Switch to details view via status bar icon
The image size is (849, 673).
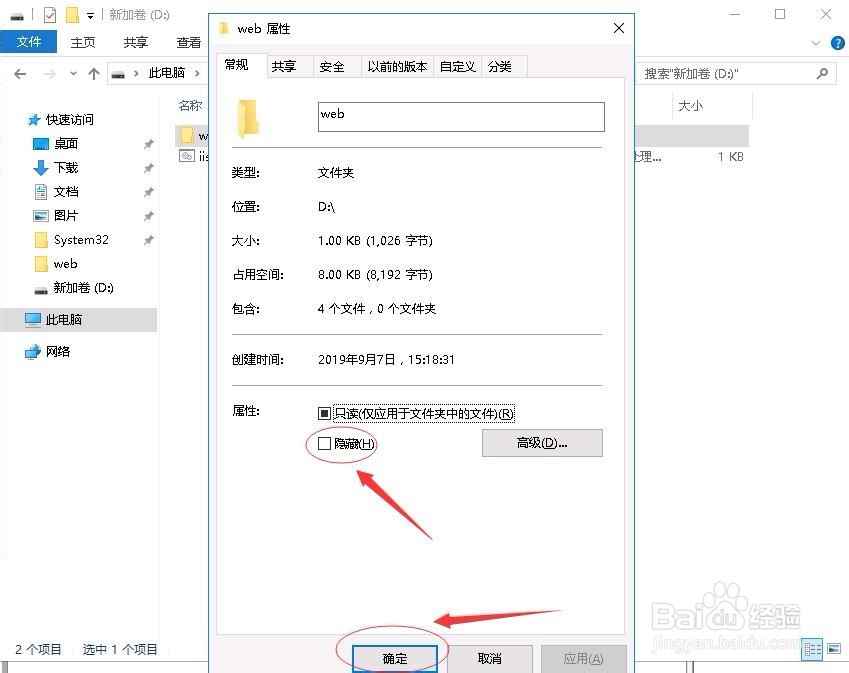(x=811, y=650)
